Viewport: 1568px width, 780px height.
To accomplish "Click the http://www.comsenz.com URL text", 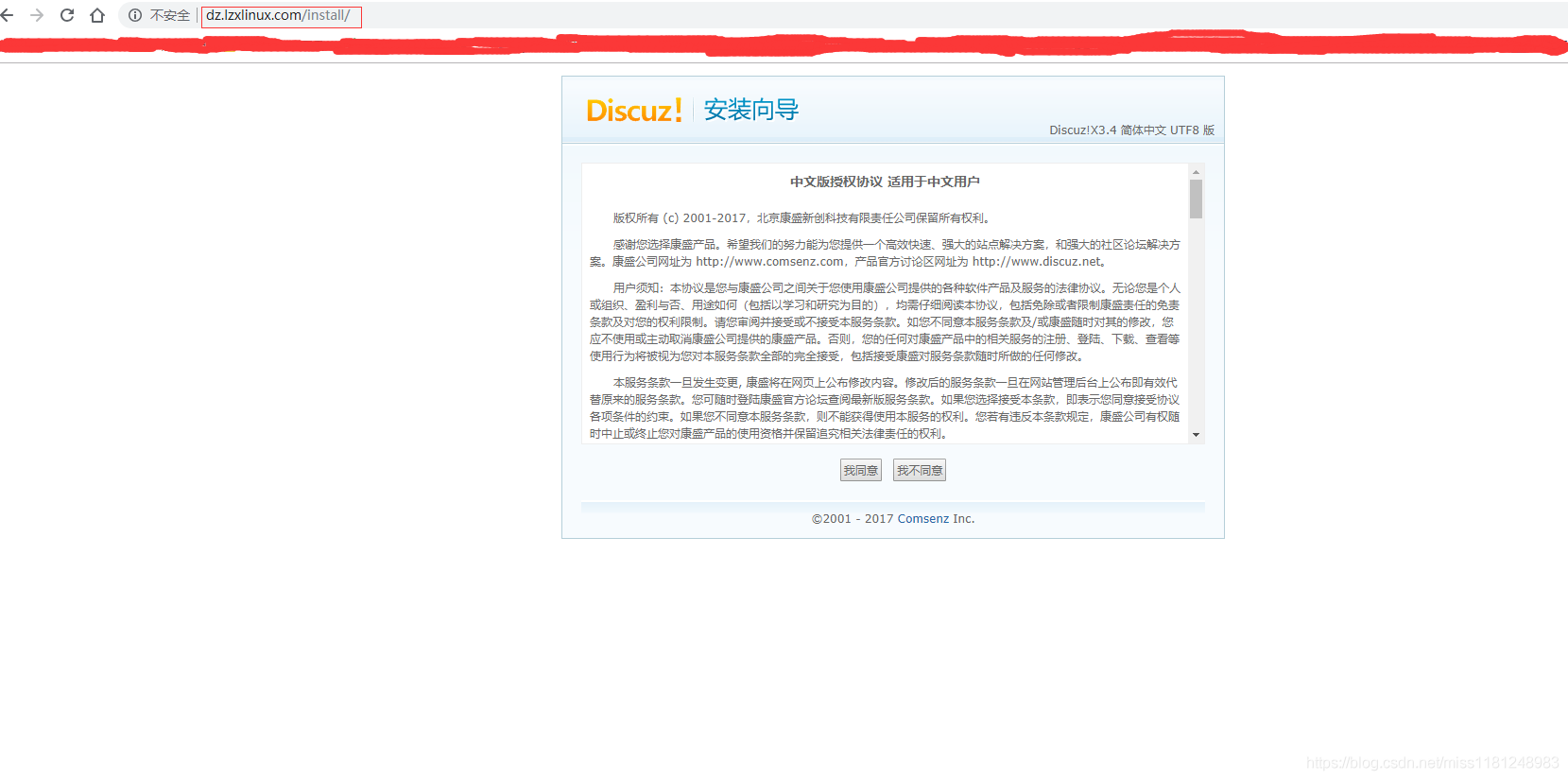I will coord(769,262).
